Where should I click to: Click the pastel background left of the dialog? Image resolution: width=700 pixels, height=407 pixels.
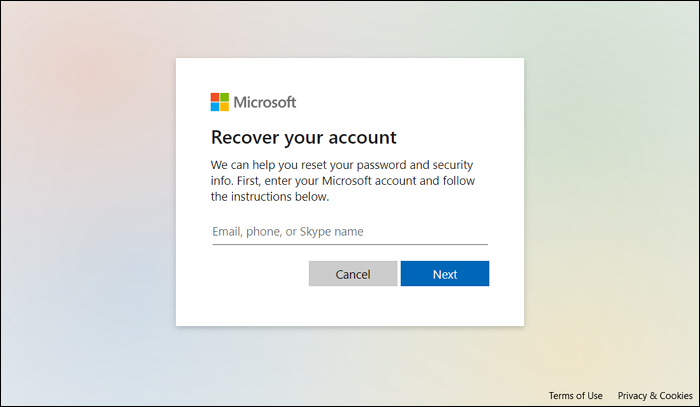click(90, 200)
